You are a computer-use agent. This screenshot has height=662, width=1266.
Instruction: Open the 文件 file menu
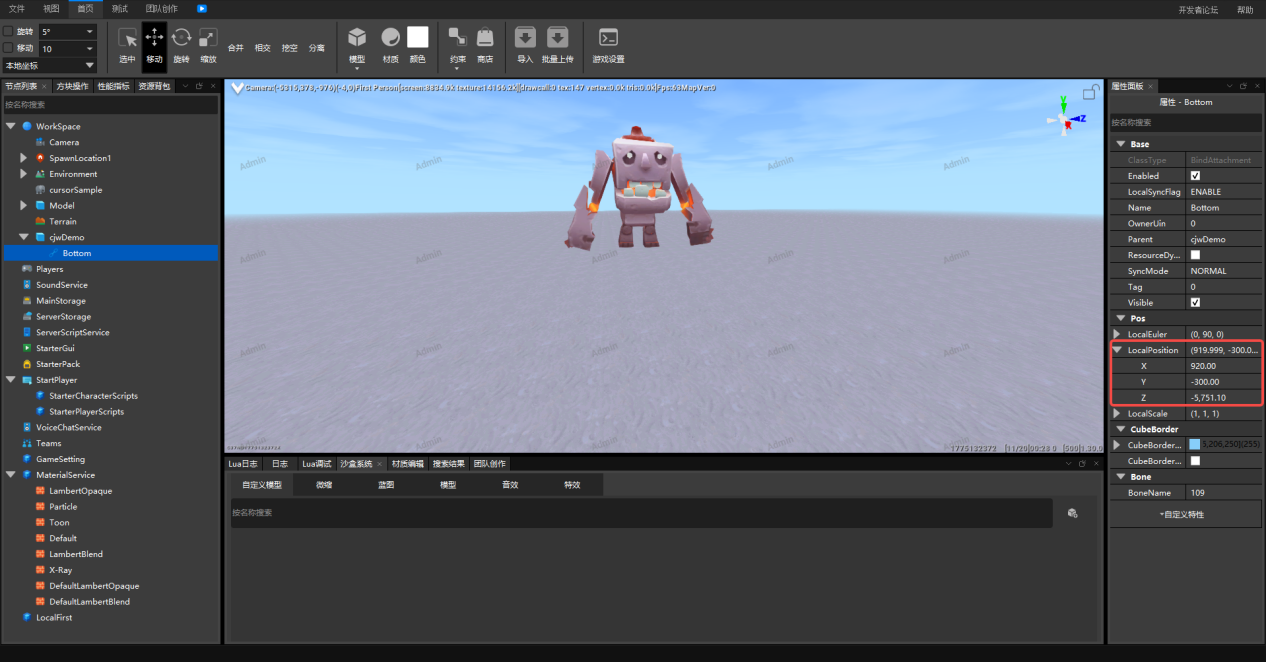point(17,8)
